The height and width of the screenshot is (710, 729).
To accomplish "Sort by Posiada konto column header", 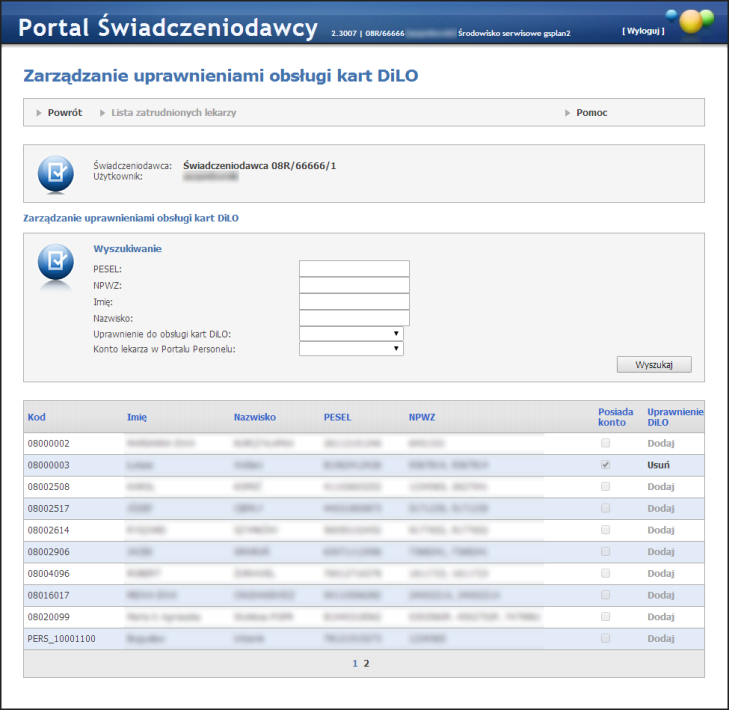I will 616,417.
